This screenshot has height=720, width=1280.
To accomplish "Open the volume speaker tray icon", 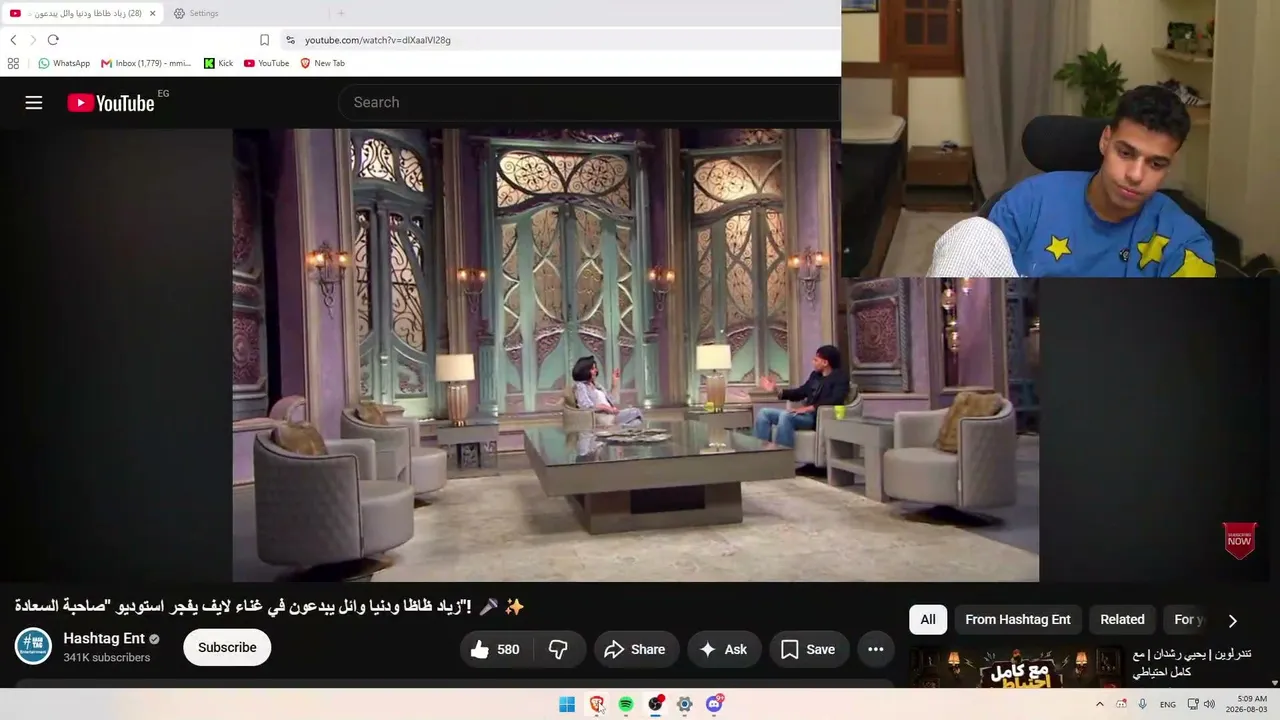I will pyautogui.click(x=1209, y=704).
